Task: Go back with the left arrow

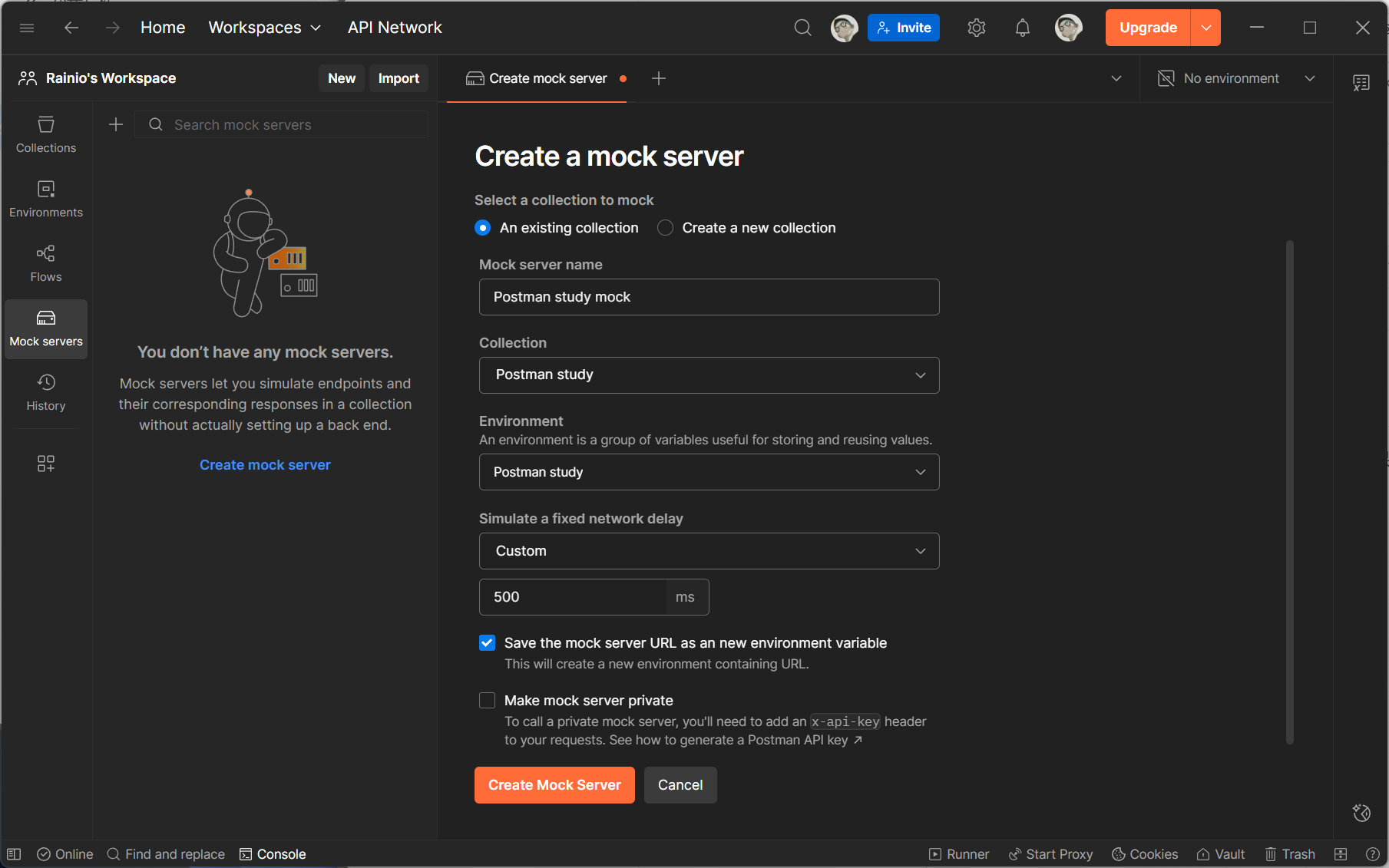Action: coord(71,28)
